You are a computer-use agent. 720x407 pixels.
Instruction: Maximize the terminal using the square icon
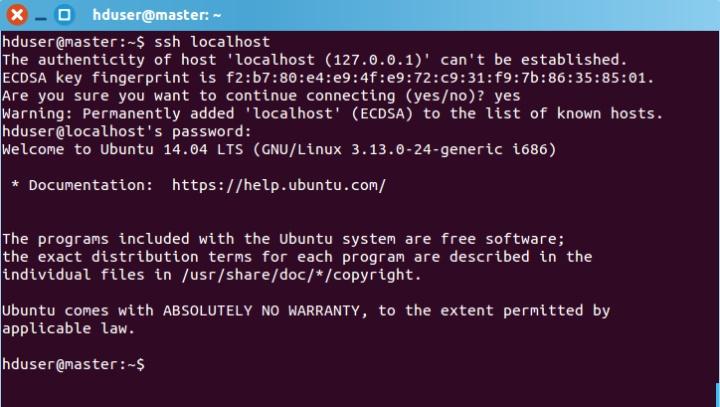pos(64,15)
